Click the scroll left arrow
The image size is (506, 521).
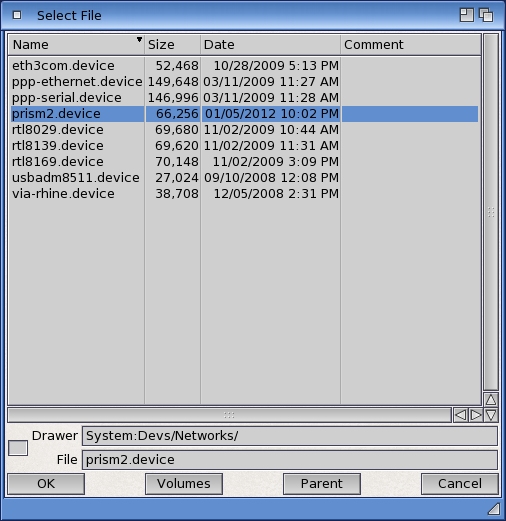tap(460, 415)
